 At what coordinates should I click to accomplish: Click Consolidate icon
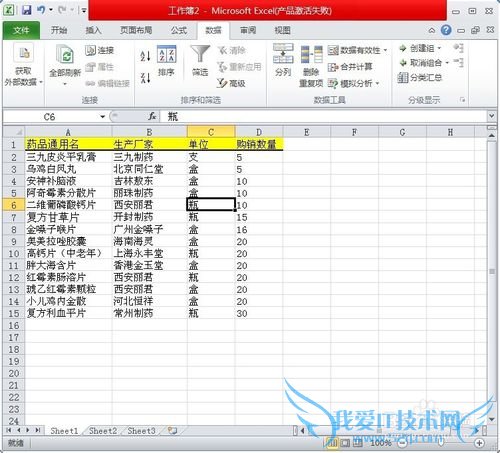point(333,67)
